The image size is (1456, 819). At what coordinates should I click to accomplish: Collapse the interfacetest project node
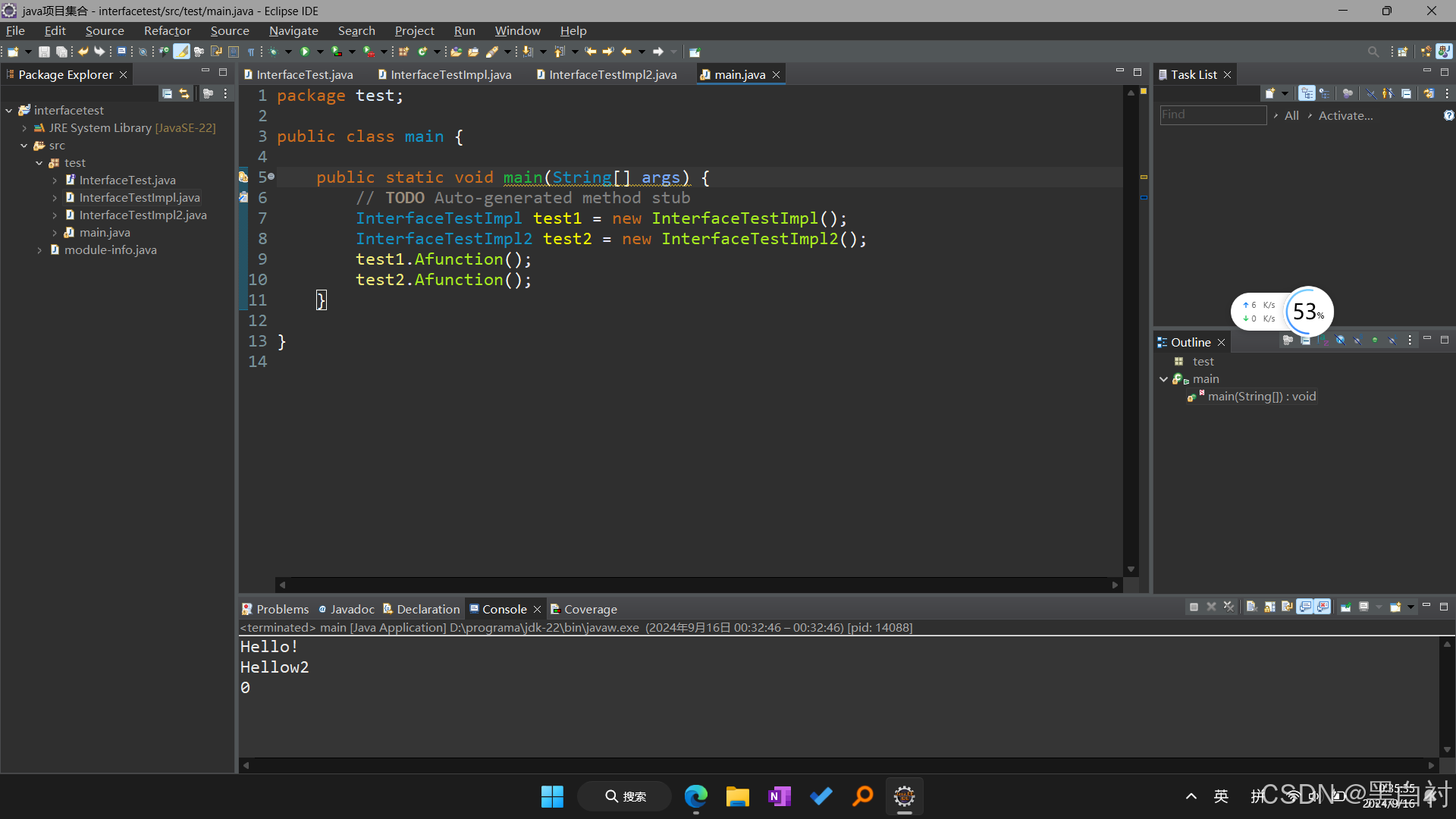coord(9,111)
